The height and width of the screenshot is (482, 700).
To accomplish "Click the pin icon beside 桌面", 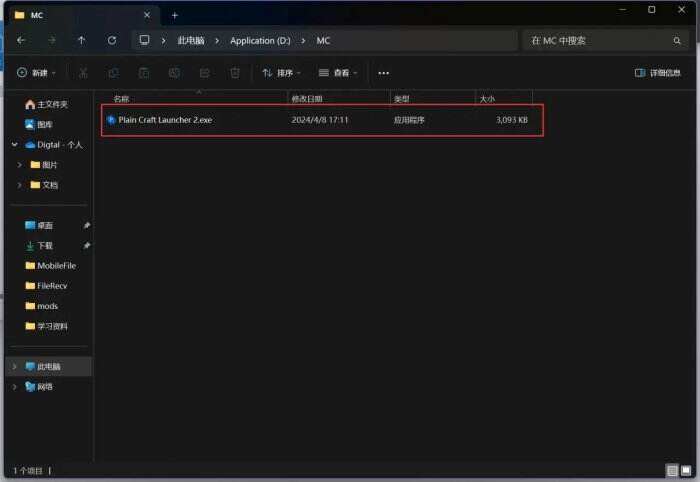I will pos(87,225).
